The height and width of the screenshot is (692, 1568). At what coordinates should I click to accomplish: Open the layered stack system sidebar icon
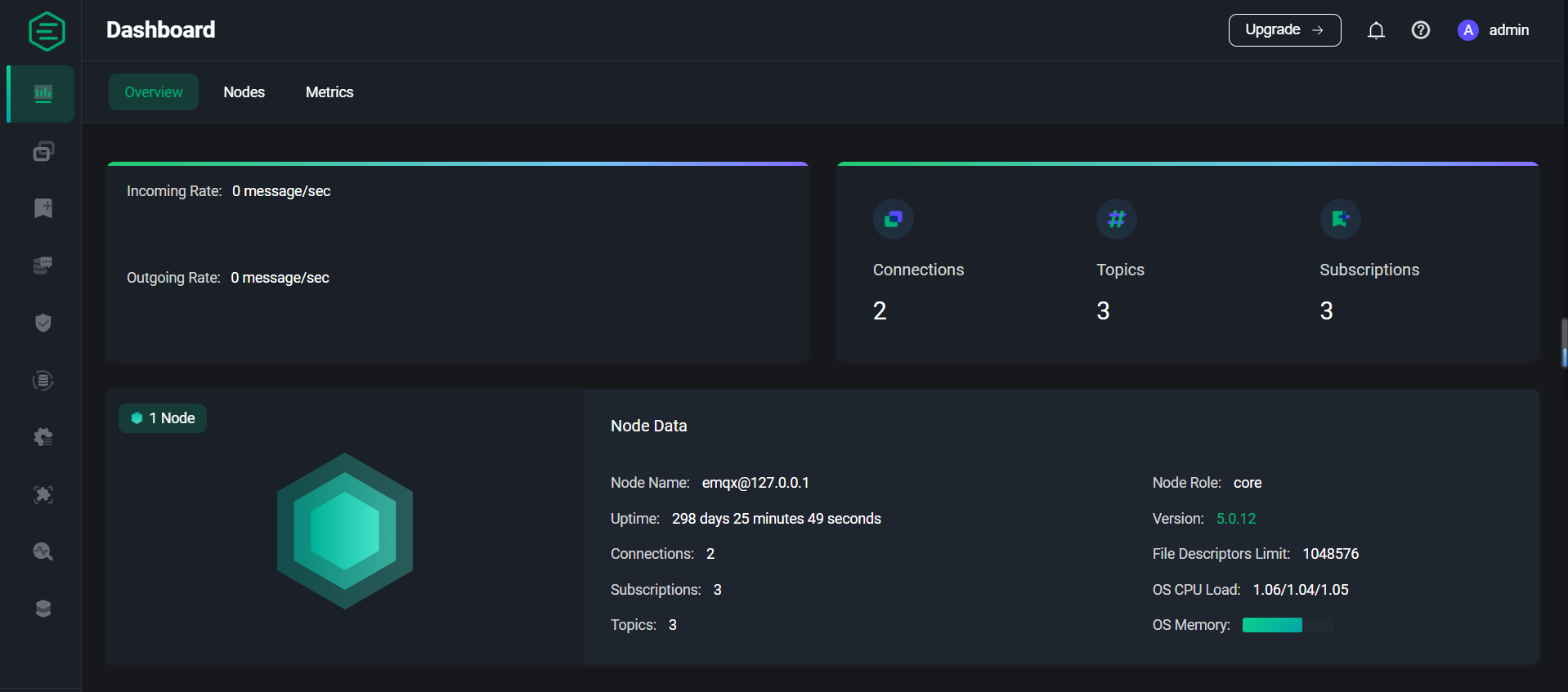[43, 609]
